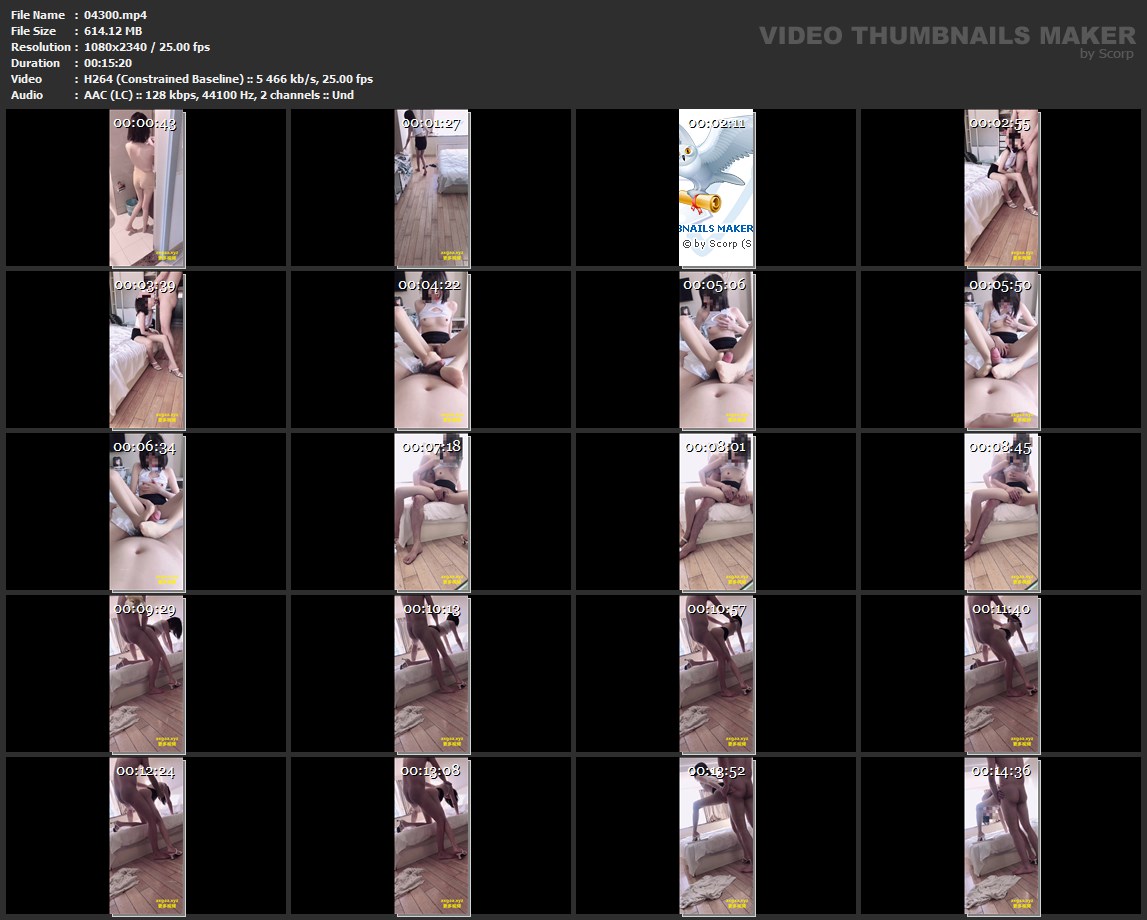
Task: Click the Duration 00:15:20 value
Action: (x=108, y=63)
